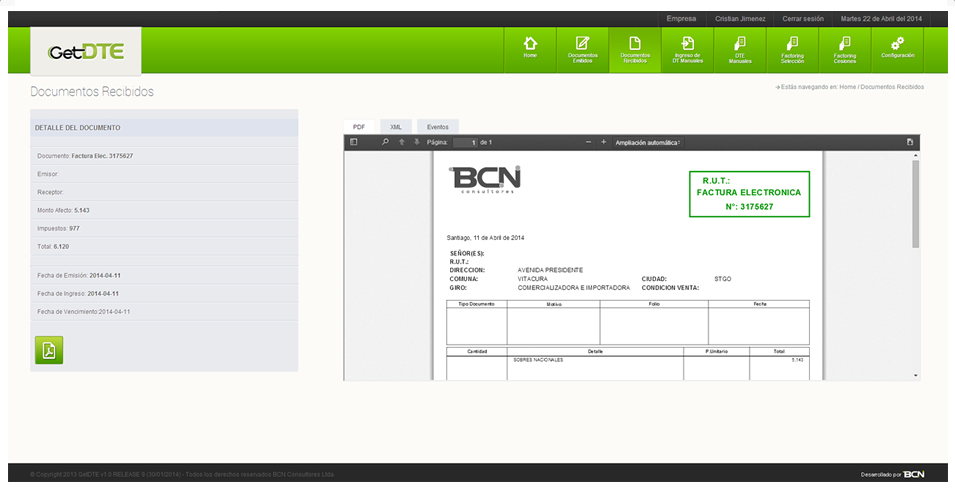955x493 pixels.
Task: Click the page number input field
Action: pyautogui.click(x=466, y=143)
